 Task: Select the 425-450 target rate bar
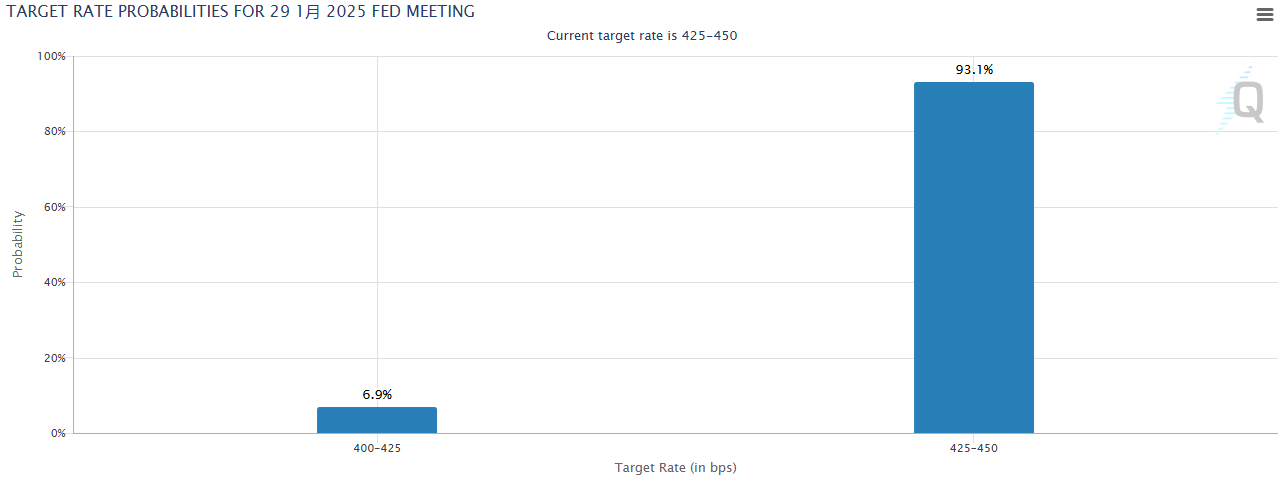click(973, 258)
